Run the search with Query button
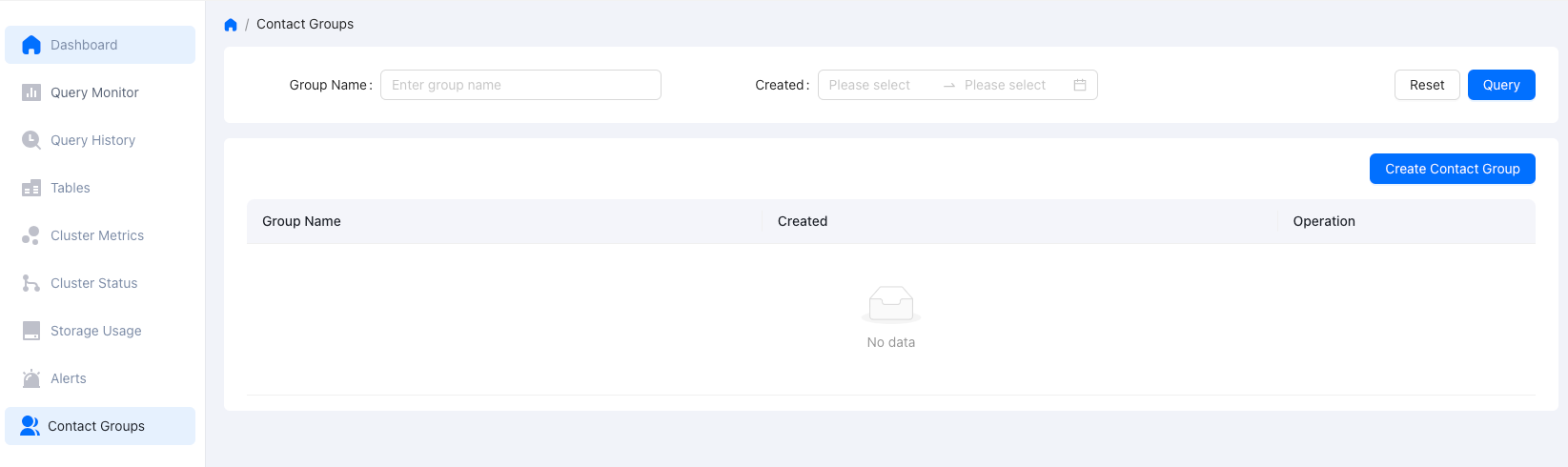 click(1500, 85)
